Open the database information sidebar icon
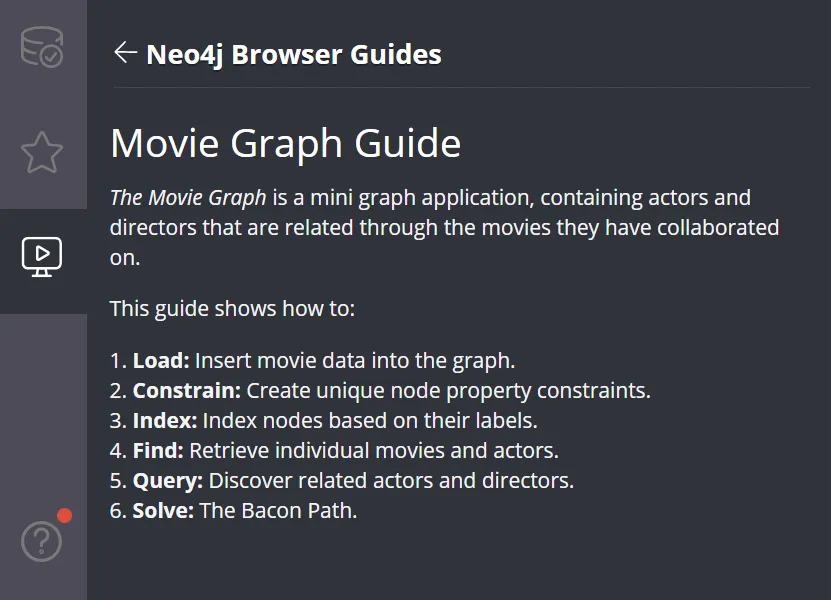Viewport: 831px width, 600px height. pos(42,47)
